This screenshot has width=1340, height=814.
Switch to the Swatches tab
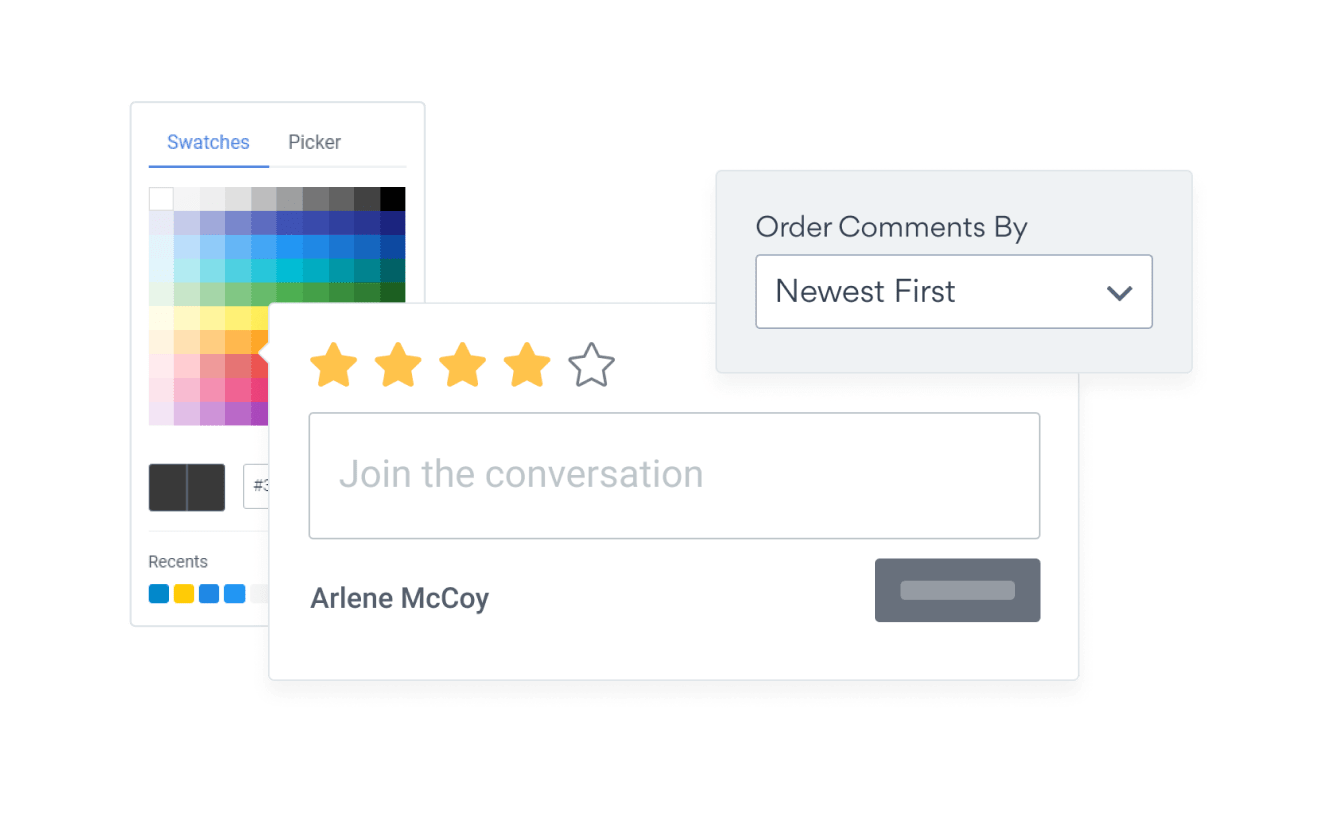(x=208, y=142)
